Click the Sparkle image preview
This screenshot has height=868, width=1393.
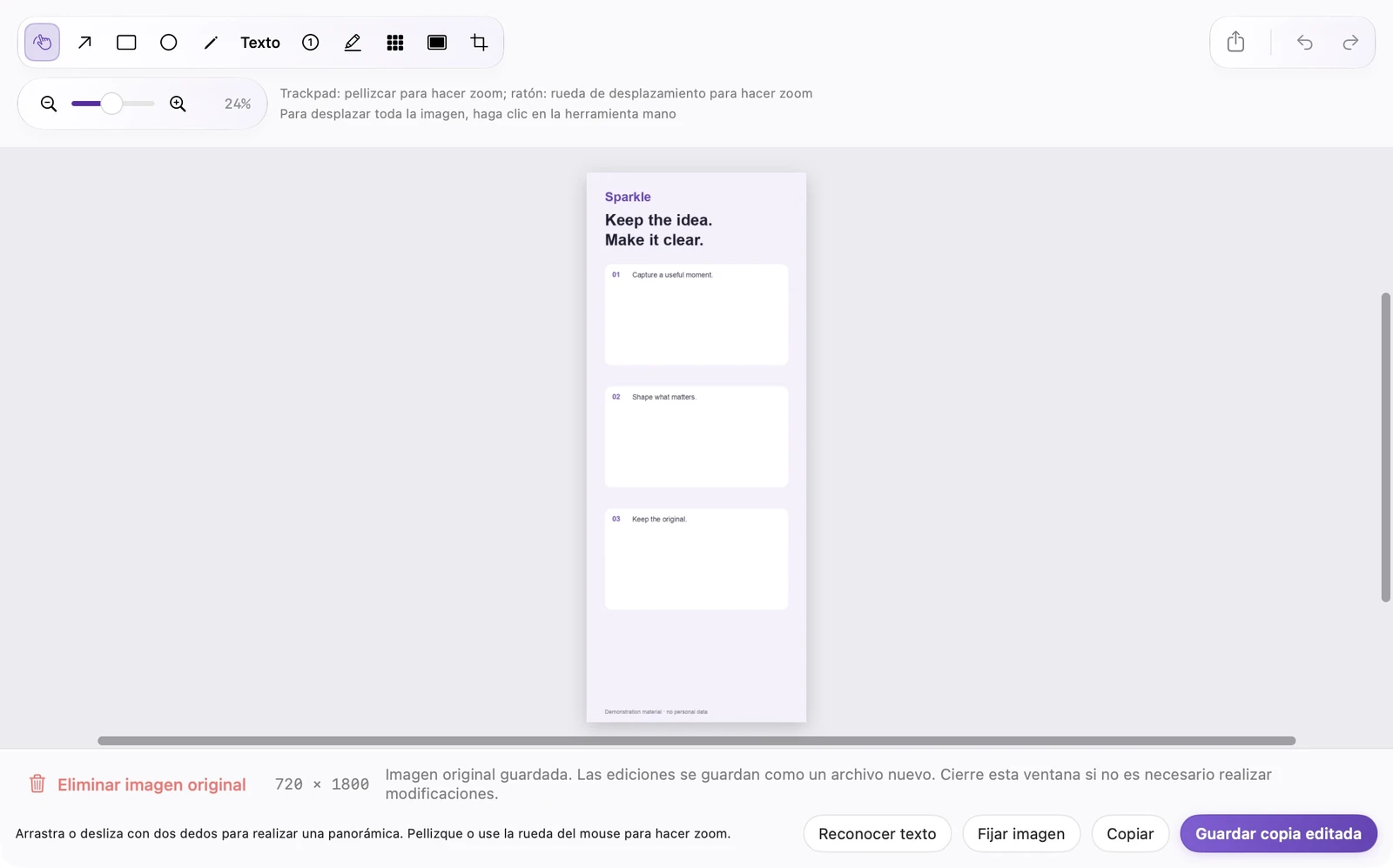click(x=696, y=447)
